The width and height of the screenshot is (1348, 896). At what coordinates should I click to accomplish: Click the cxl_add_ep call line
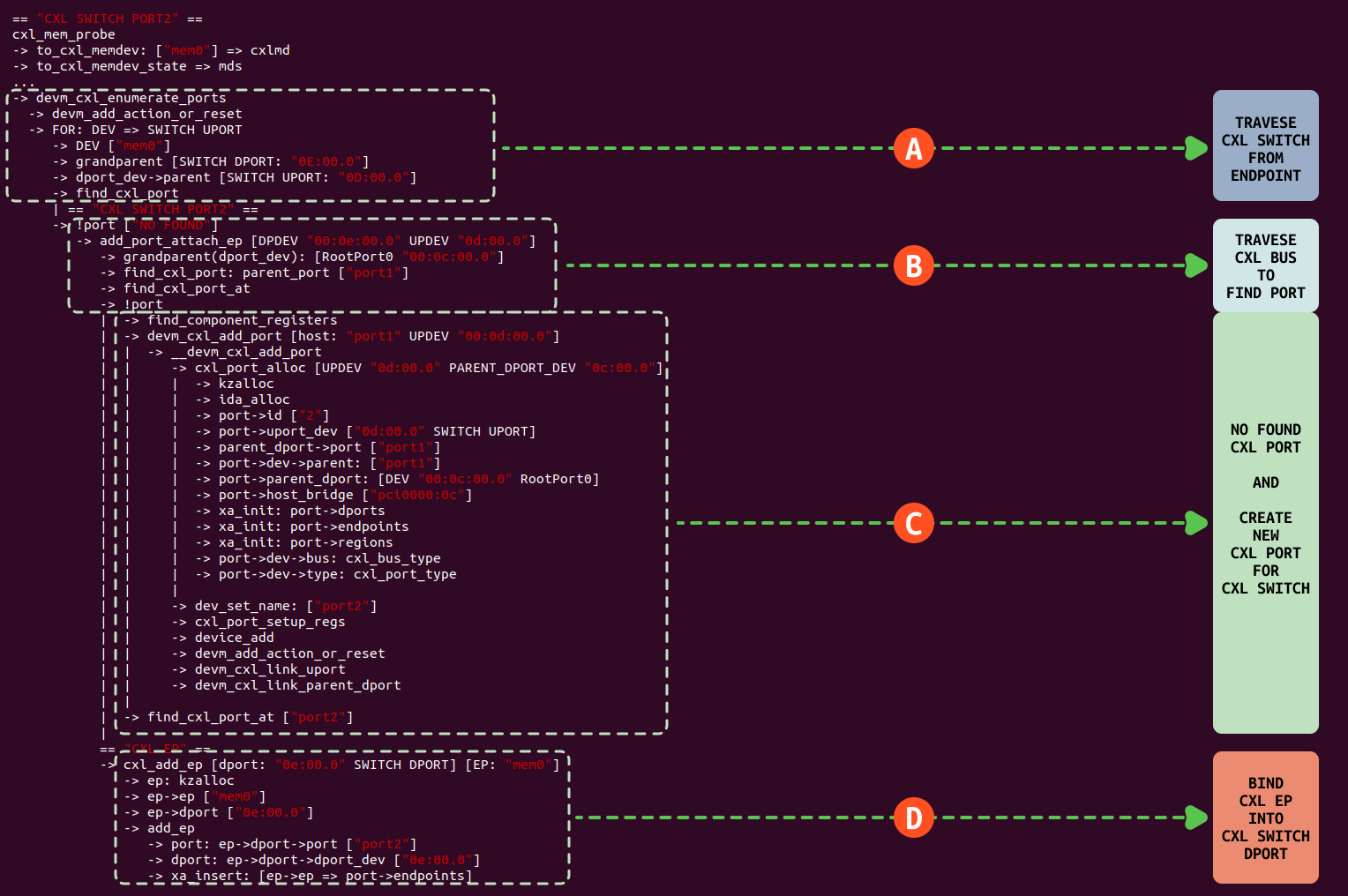pos(163,765)
